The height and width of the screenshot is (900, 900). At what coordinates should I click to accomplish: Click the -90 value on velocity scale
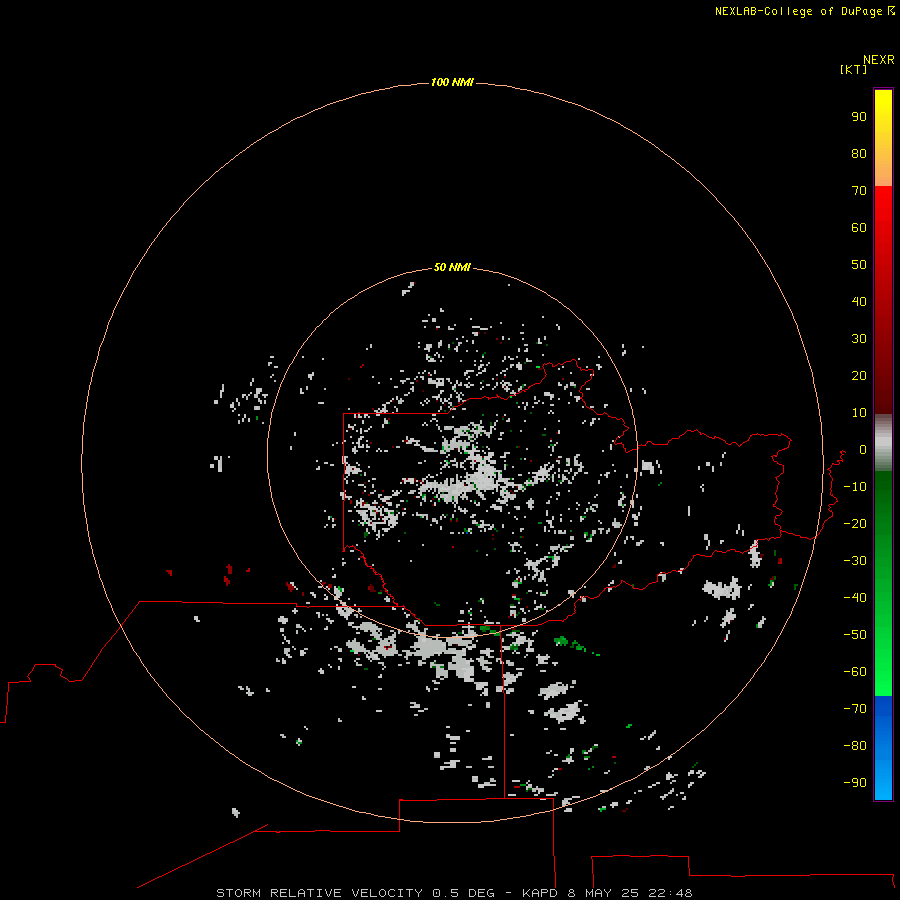point(855,783)
